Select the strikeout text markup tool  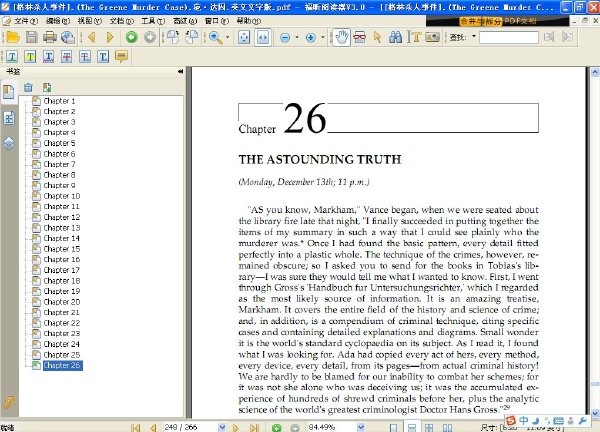point(67,57)
